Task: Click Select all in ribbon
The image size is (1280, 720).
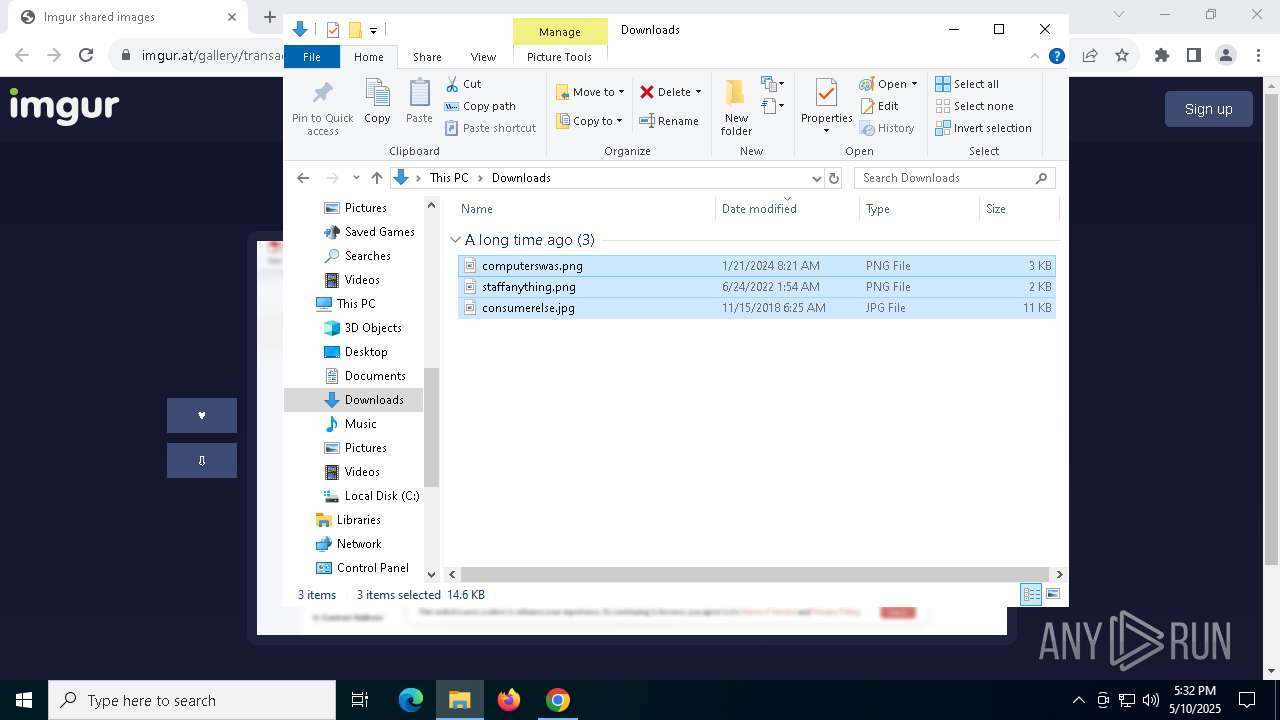Action: (967, 84)
